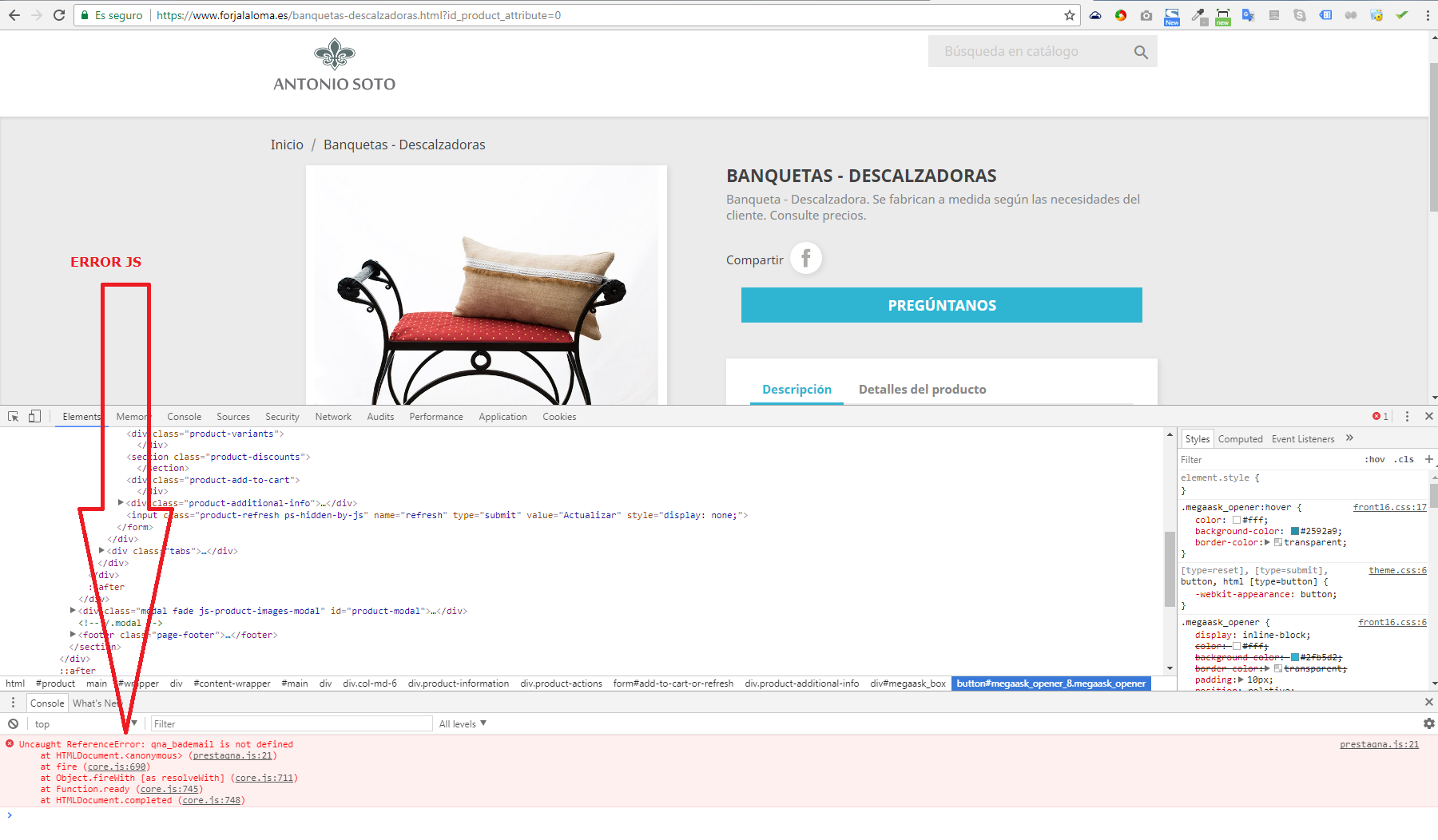
Task: Click the green checkmark extension icon
Action: click(1402, 15)
